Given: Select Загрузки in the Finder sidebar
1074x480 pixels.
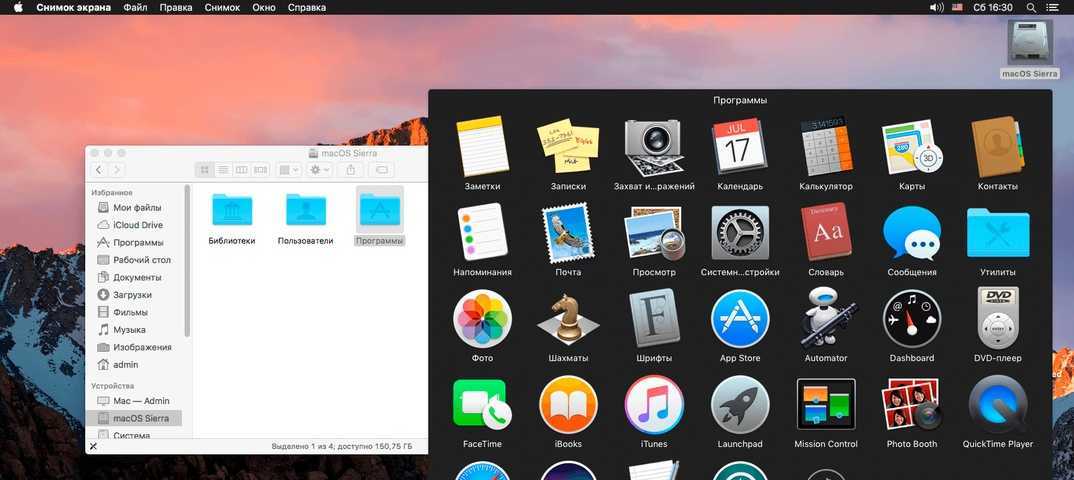Looking at the screenshot, I should tap(132, 295).
